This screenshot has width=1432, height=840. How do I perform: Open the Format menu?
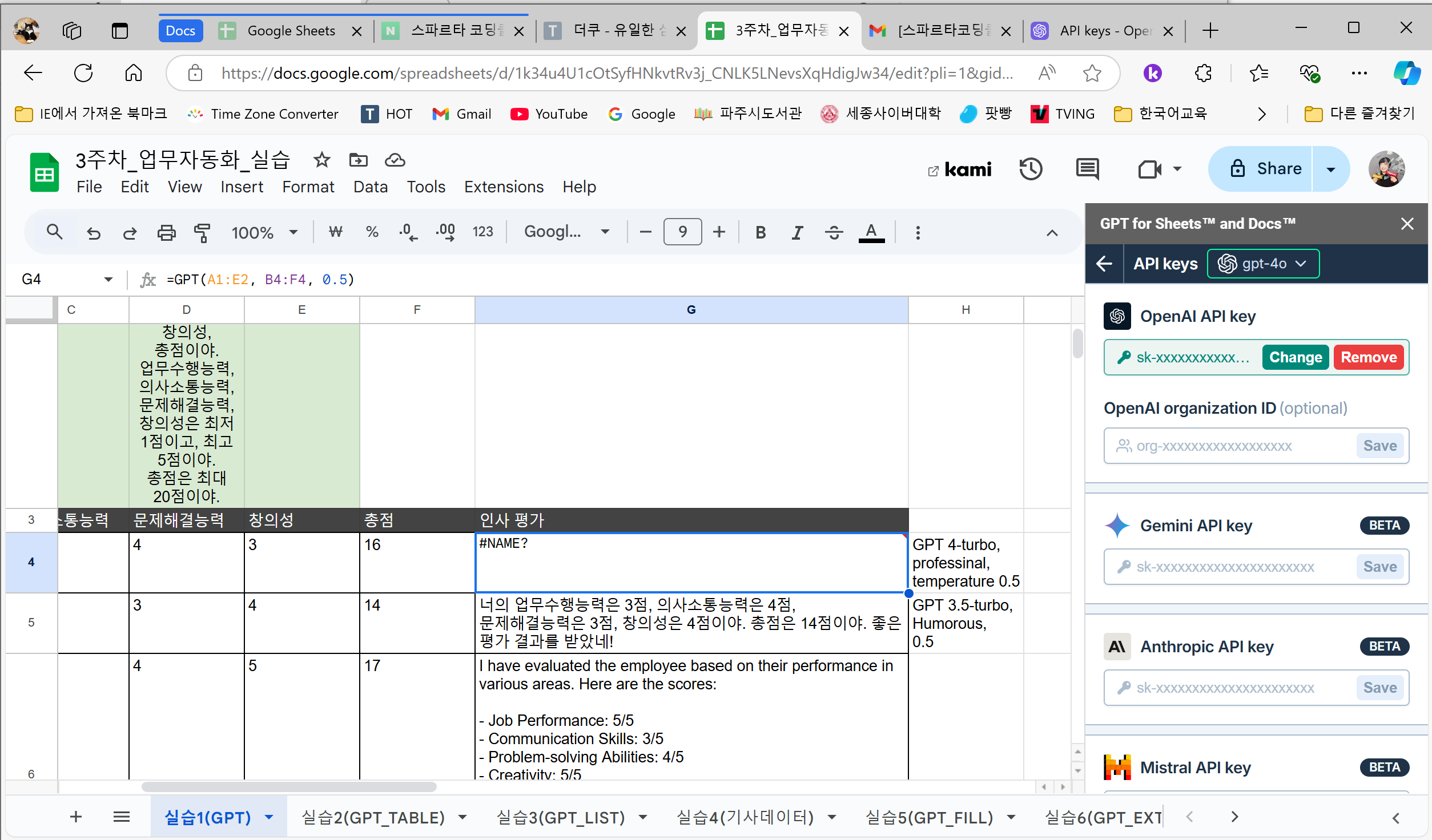308,187
